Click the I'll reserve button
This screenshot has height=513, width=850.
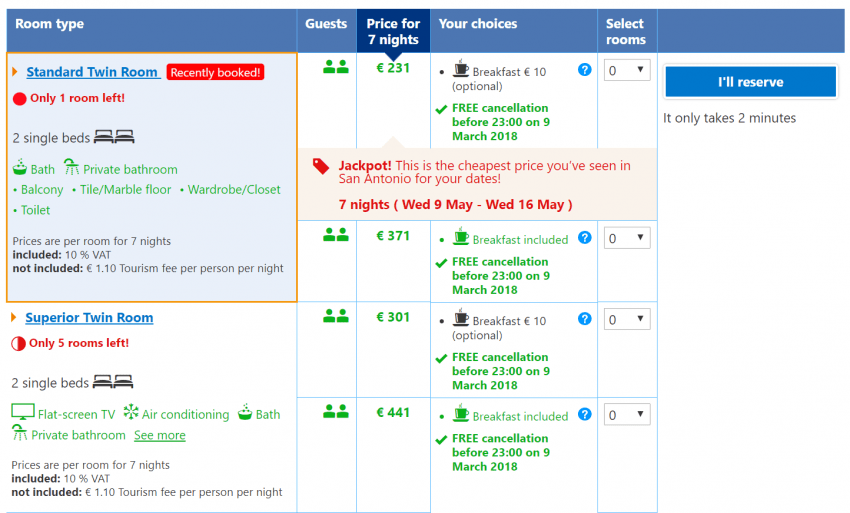pyautogui.click(x=750, y=82)
